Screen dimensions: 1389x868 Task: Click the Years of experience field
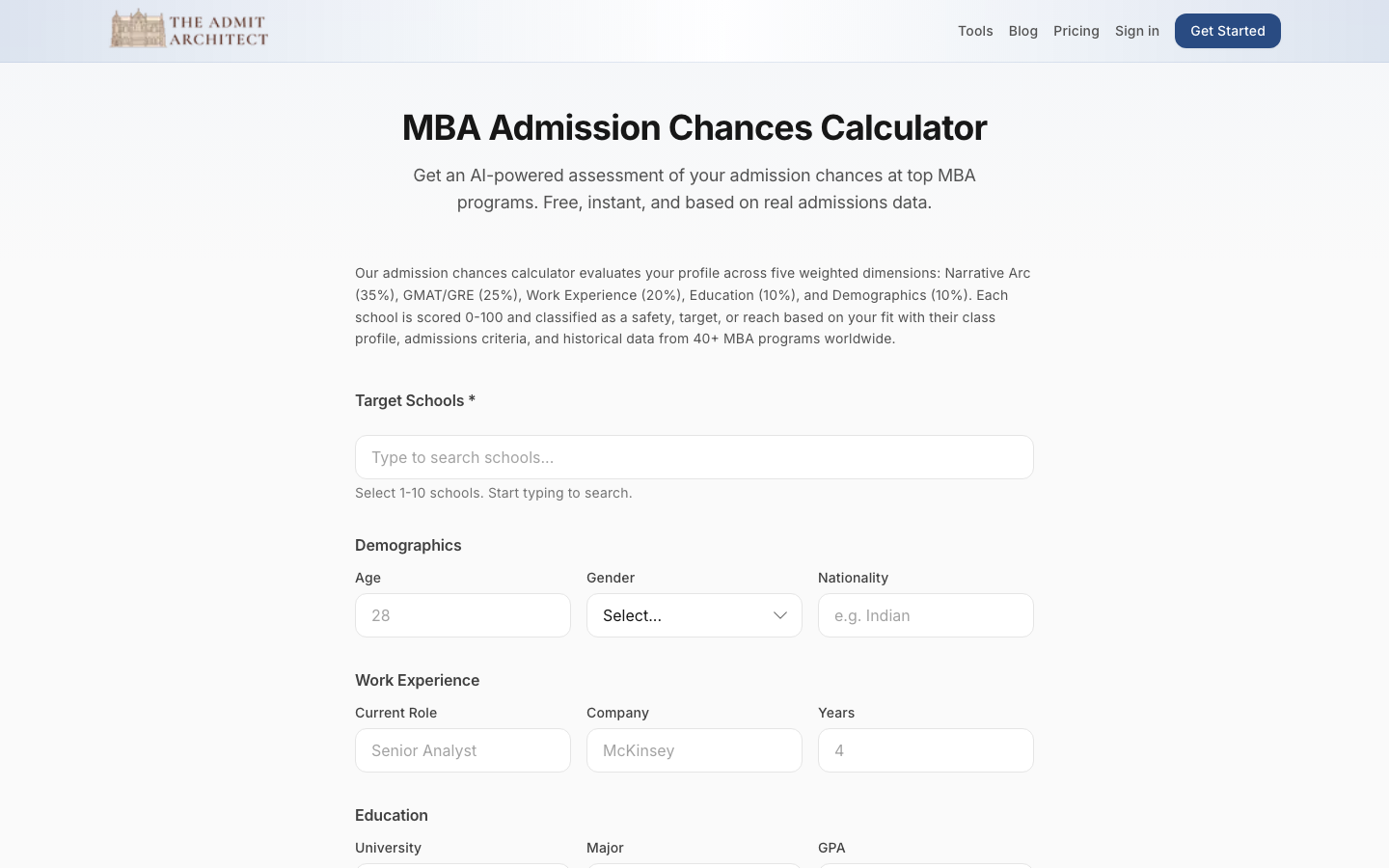(x=925, y=750)
